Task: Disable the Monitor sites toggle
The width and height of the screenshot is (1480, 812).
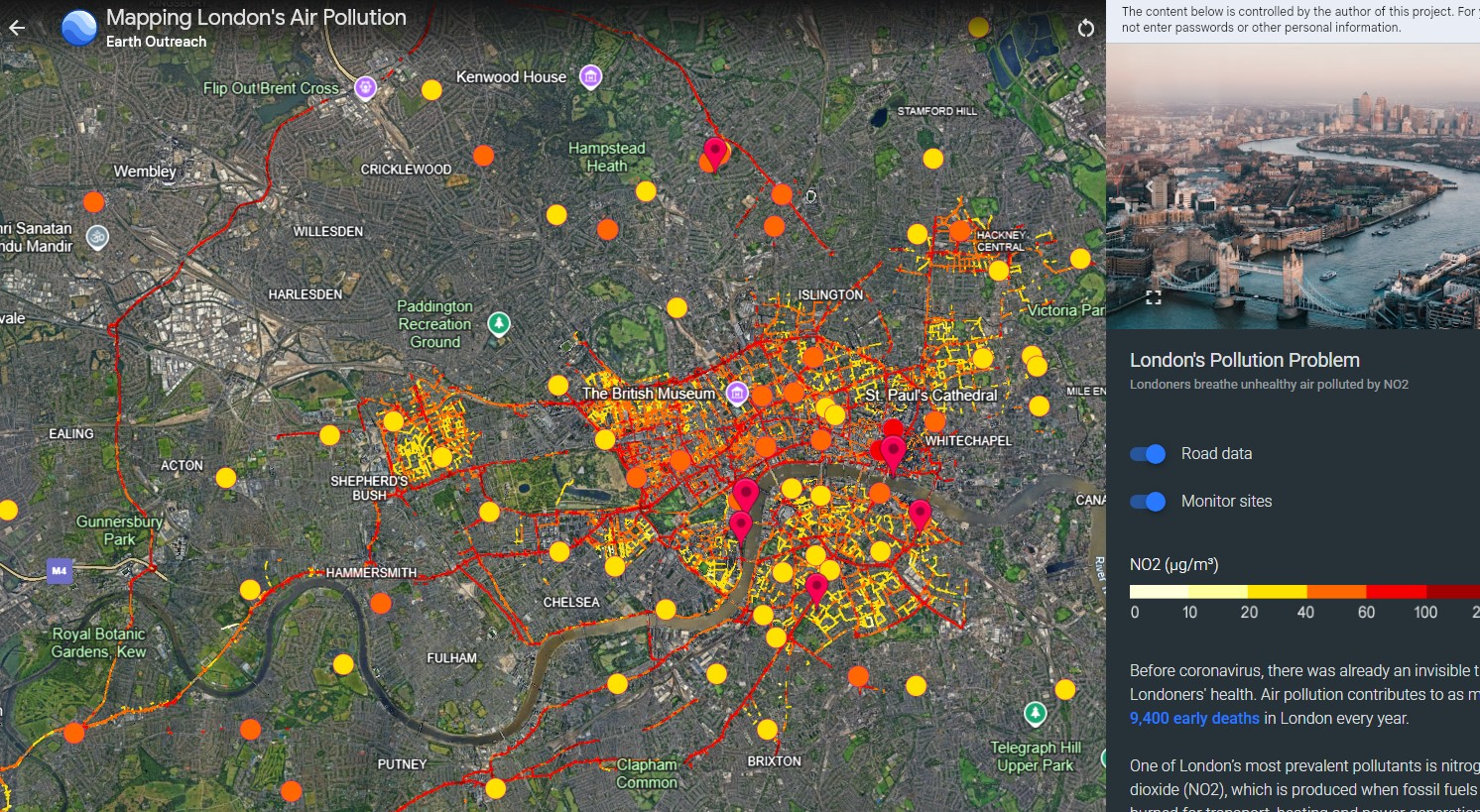Action: click(1149, 502)
